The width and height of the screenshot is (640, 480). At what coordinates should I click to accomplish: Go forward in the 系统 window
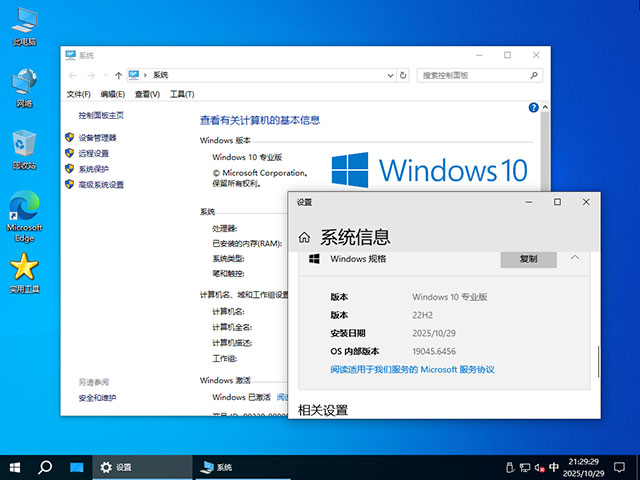tap(91, 76)
